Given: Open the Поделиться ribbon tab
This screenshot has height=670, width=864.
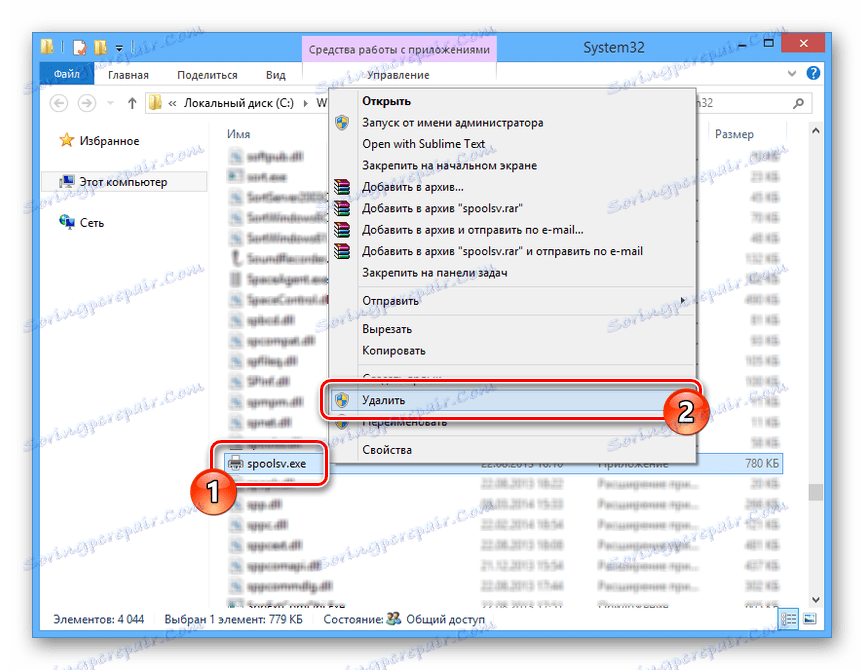Looking at the screenshot, I should click(207, 75).
